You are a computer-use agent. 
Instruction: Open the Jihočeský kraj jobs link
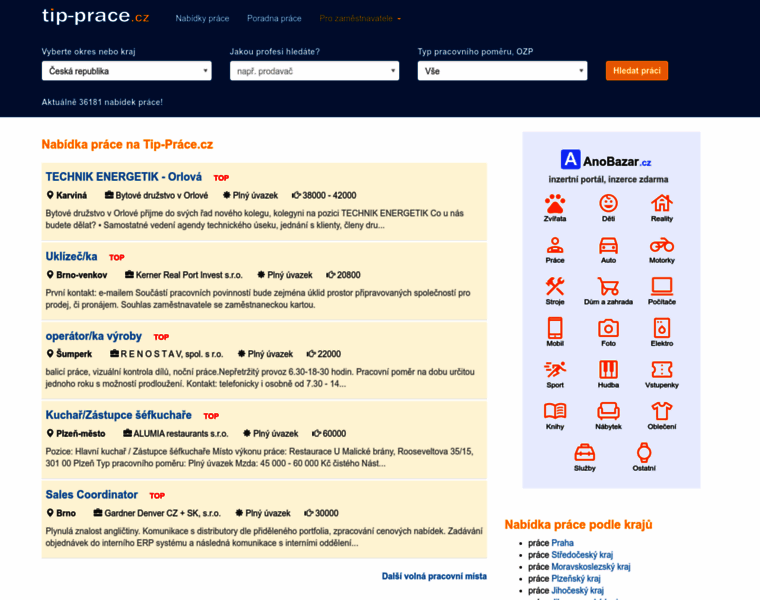point(578,590)
